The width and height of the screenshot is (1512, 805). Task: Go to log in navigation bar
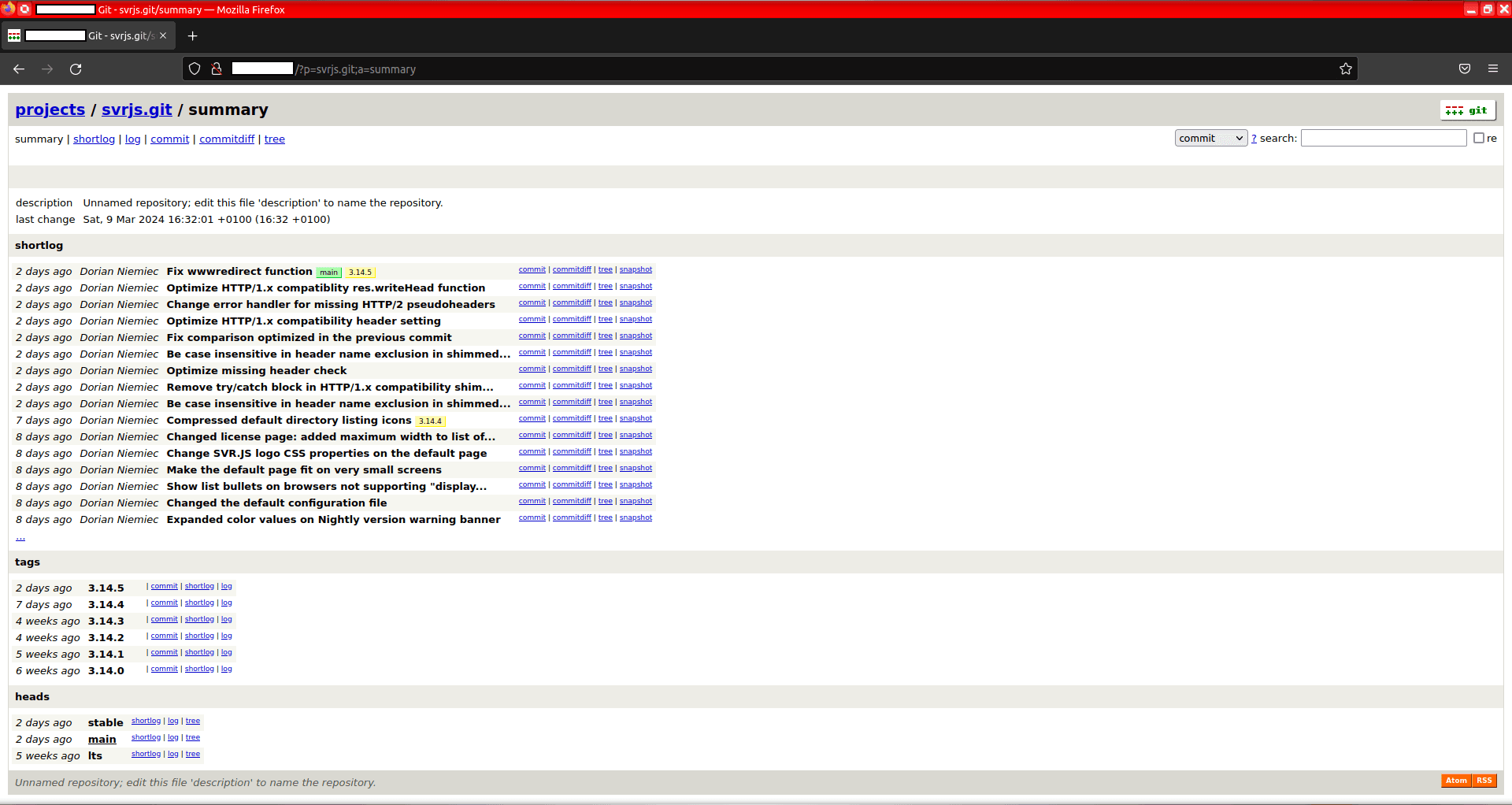point(132,139)
